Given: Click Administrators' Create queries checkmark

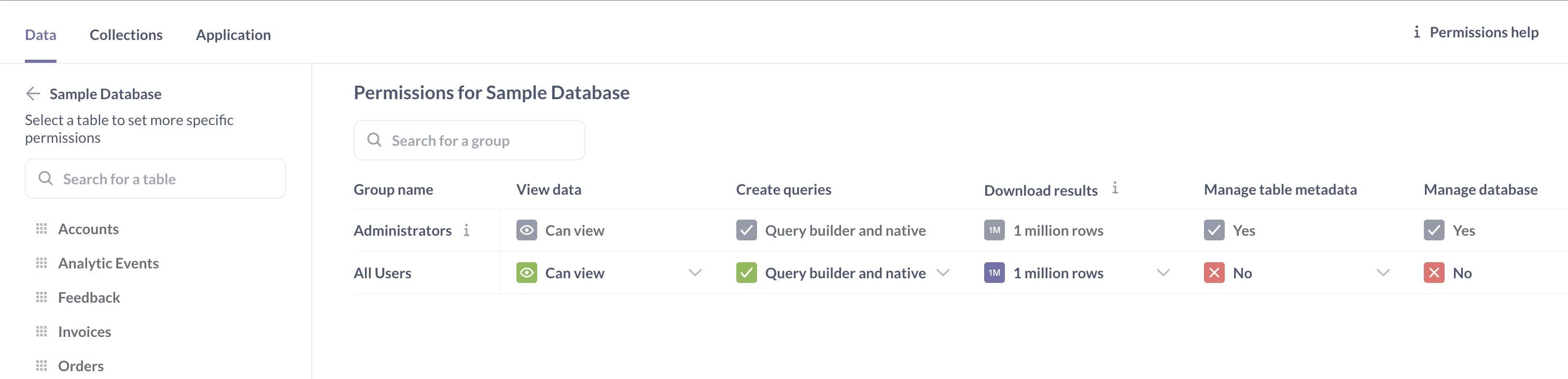Looking at the screenshot, I should coord(746,229).
